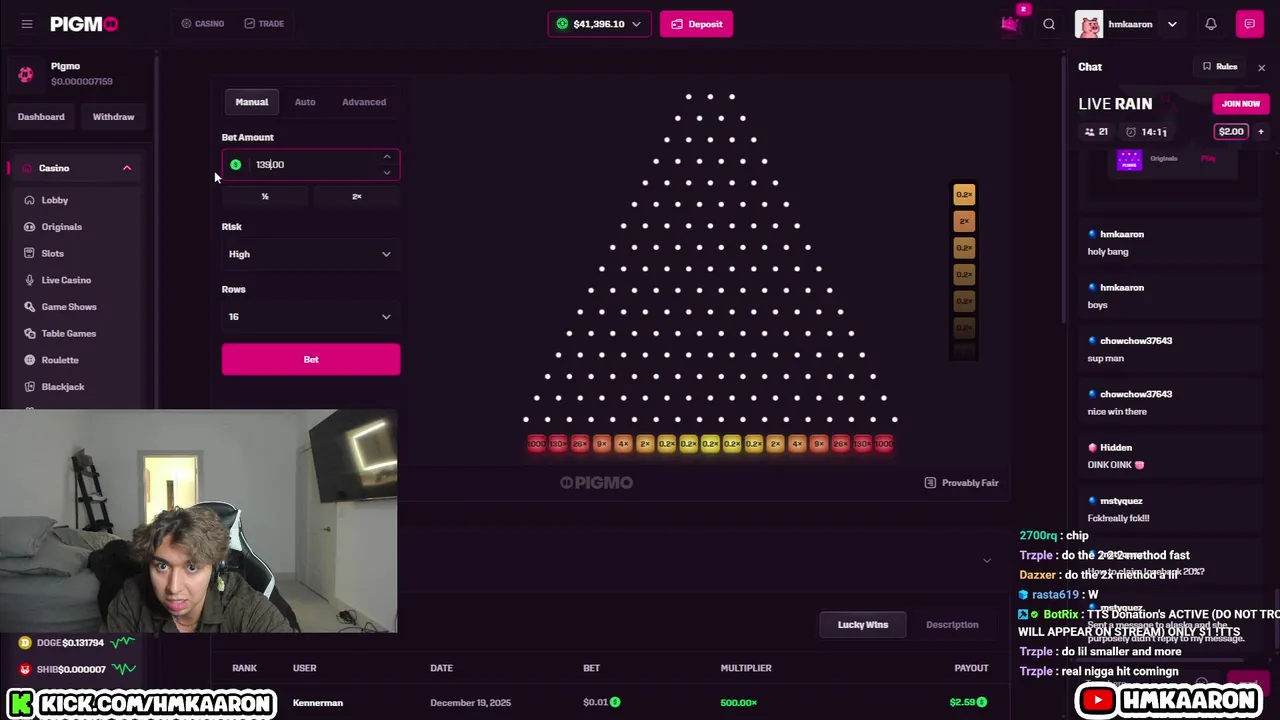Click the 500.00× multiplier cell
The image size is (1280, 720).
click(738, 703)
